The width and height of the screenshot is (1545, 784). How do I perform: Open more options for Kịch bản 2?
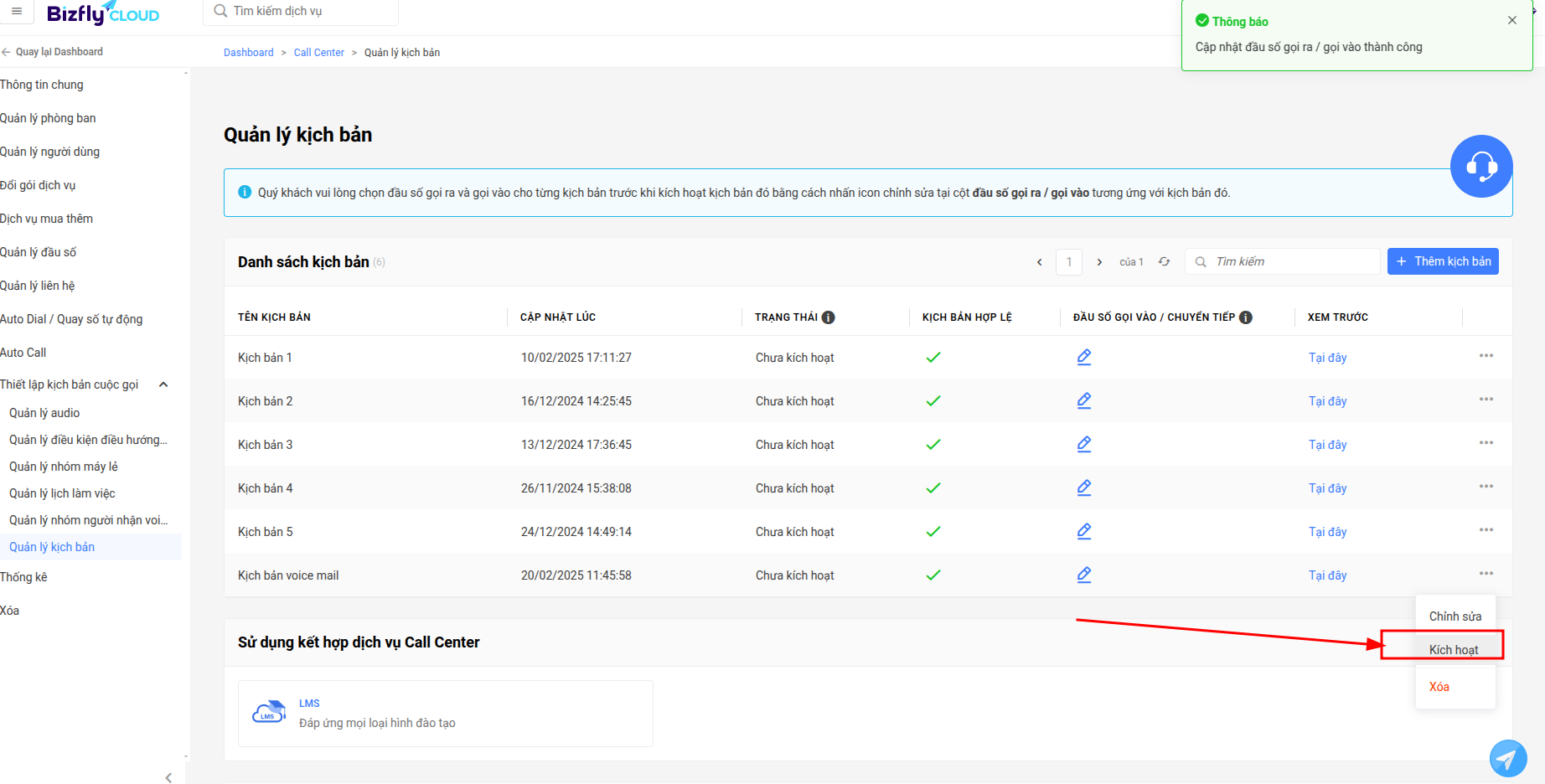point(1486,400)
